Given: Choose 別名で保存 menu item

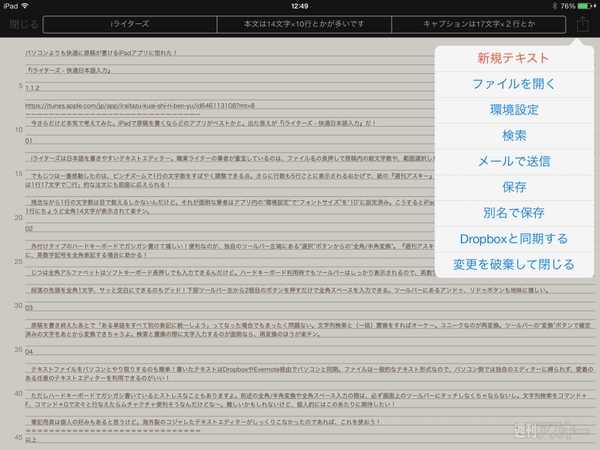Looking at the screenshot, I should point(514,213).
